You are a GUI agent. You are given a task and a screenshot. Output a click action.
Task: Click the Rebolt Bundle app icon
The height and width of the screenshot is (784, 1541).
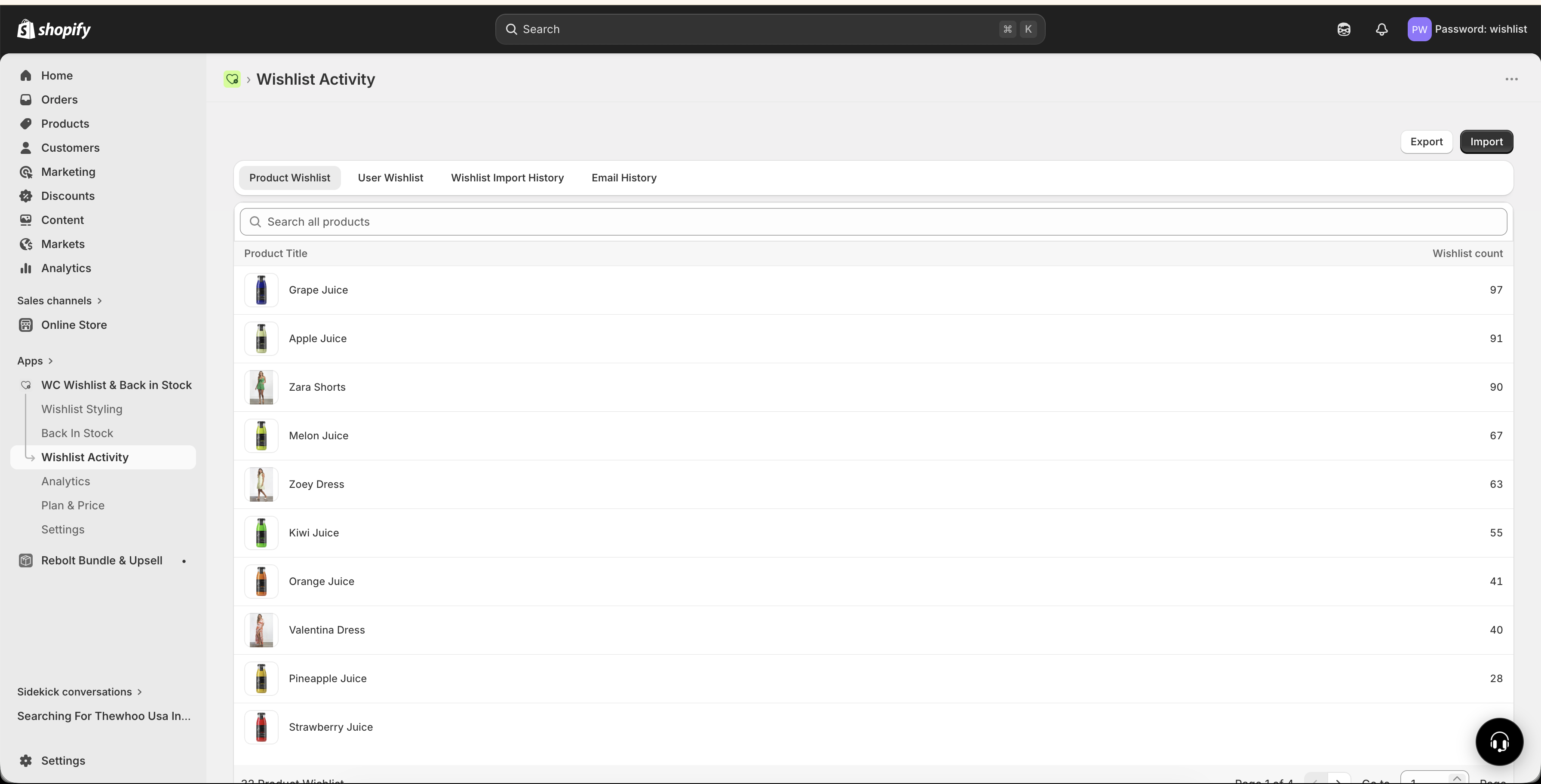tap(26, 560)
